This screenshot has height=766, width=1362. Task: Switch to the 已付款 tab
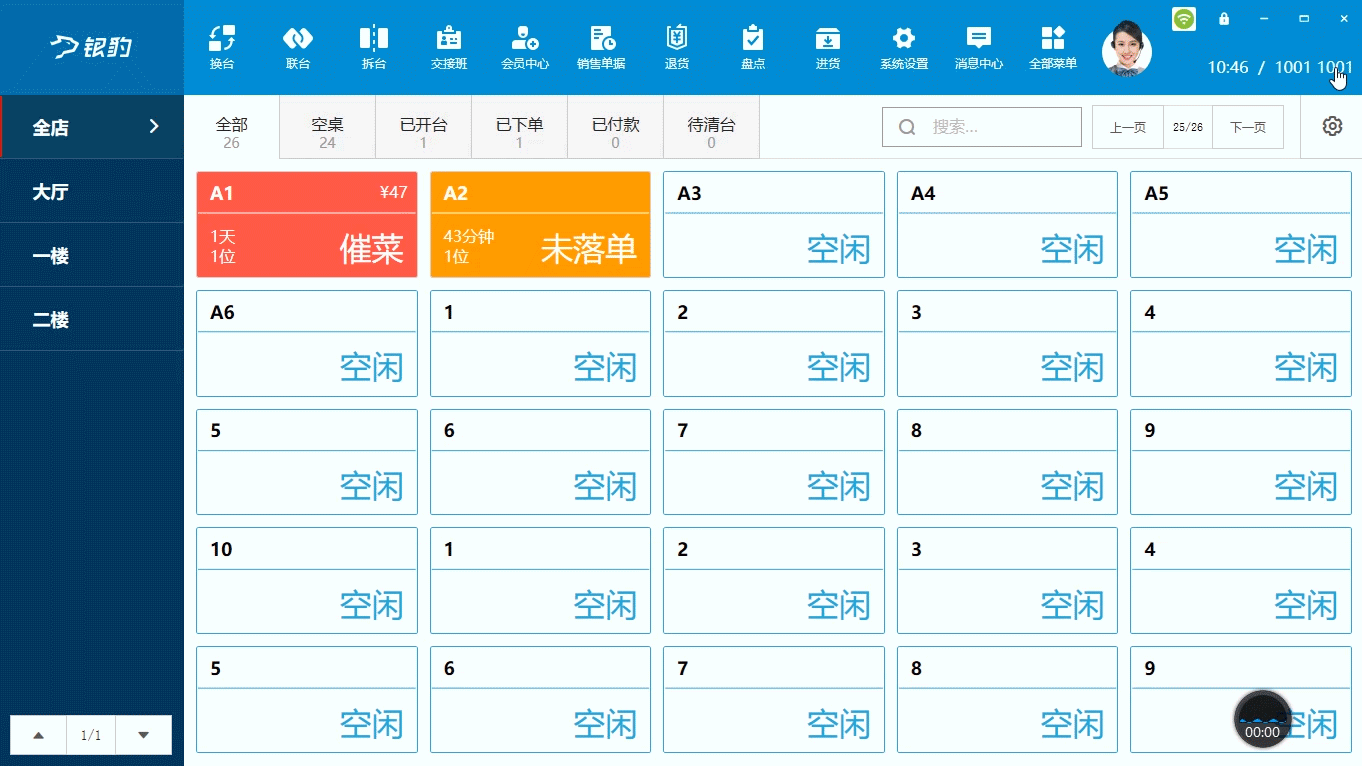pyautogui.click(x=616, y=127)
